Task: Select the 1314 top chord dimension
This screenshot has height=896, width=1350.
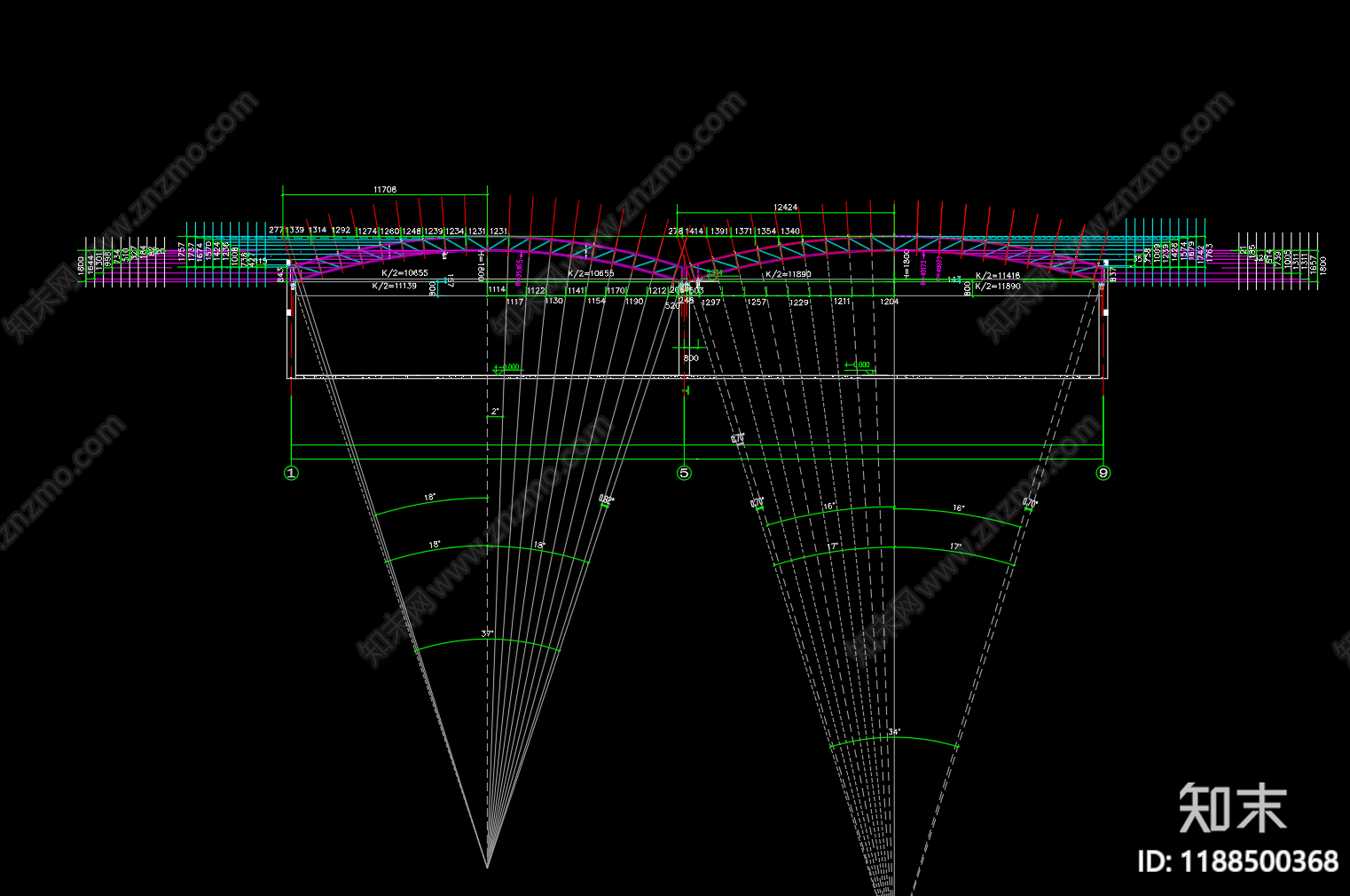Action: tap(318, 230)
